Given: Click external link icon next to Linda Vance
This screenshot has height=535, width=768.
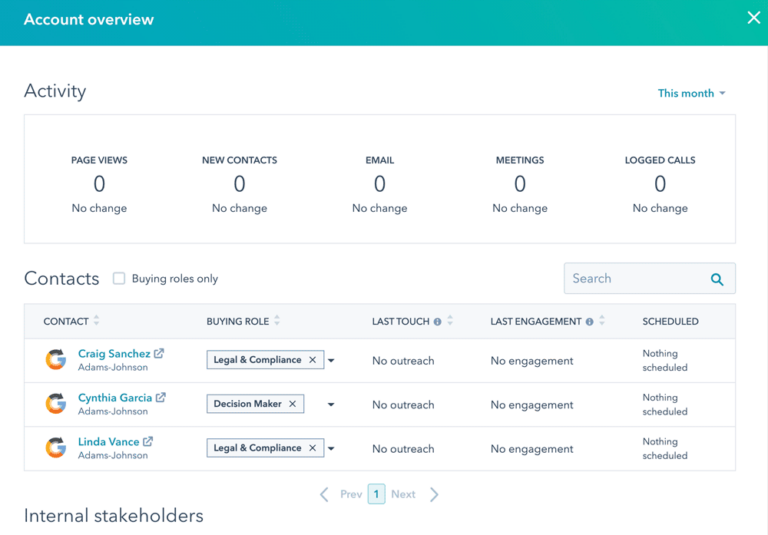Looking at the screenshot, I should tap(147, 441).
